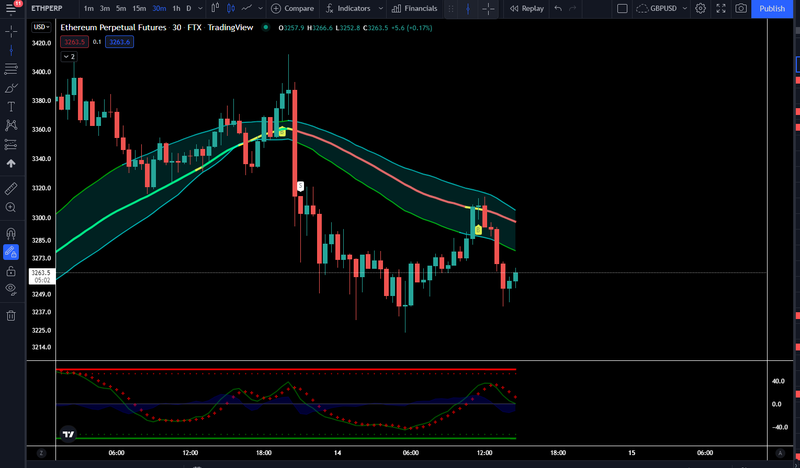Enter fullscreen mode

(721, 8)
